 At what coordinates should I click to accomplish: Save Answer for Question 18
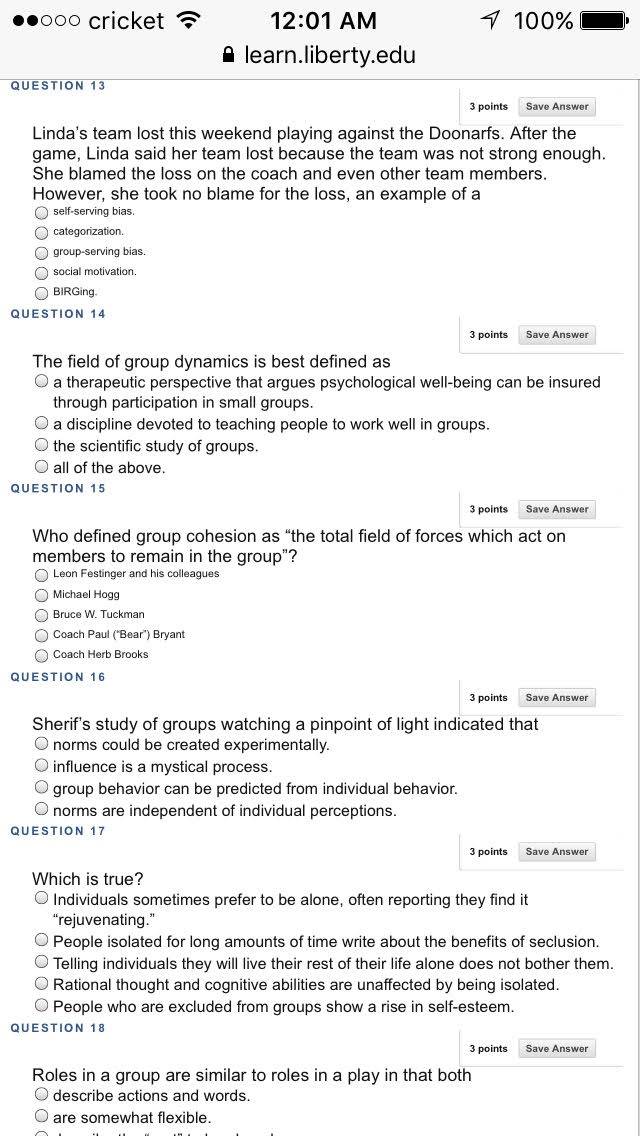(557, 1049)
